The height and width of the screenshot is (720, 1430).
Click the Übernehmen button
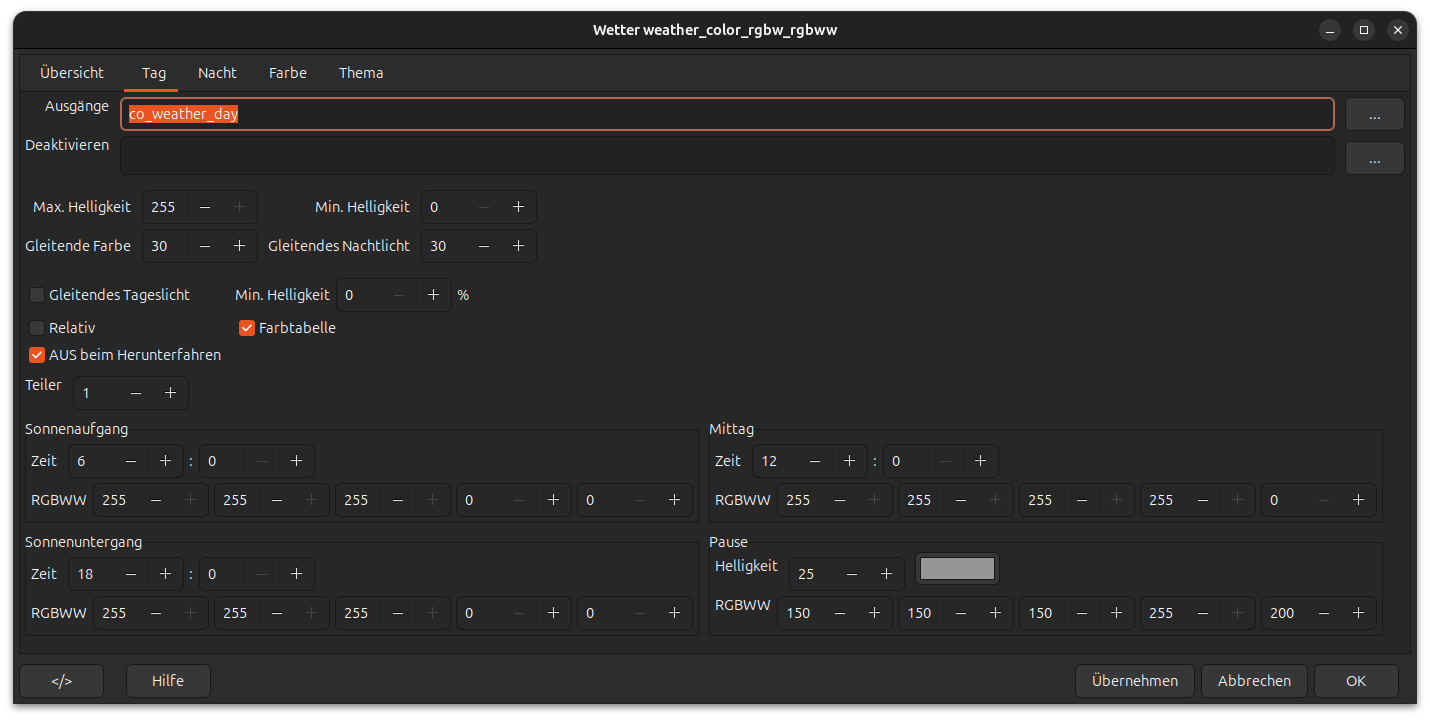pos(1134,681)
